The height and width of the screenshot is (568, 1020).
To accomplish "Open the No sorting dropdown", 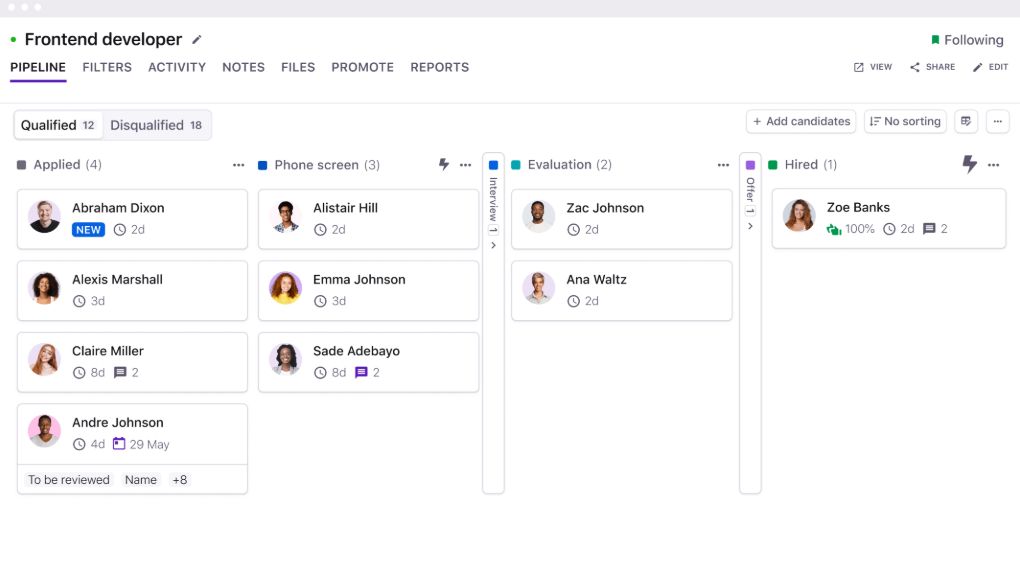I will point(905,122).
